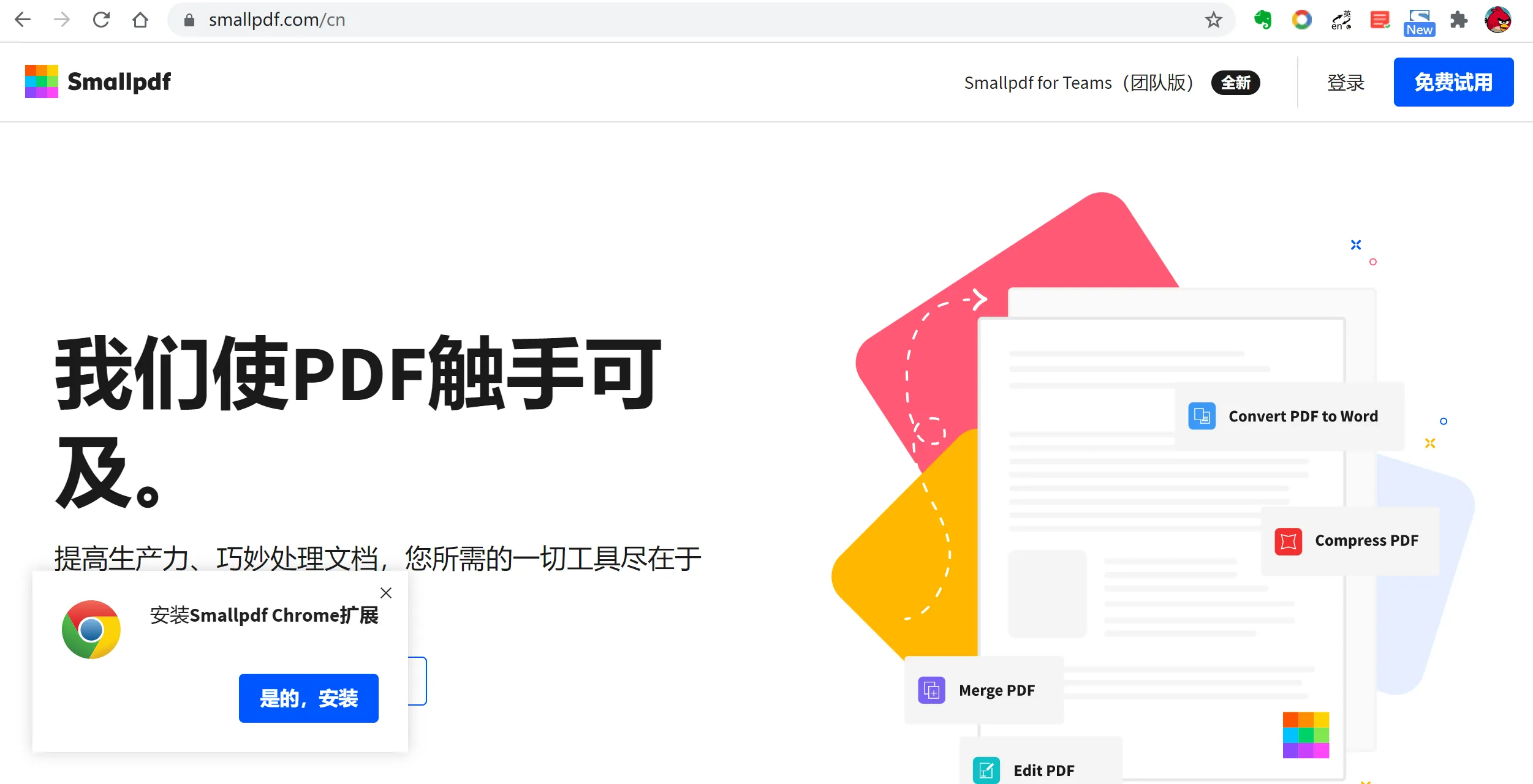Viewport: 1533px width, 784px height.
Task: Click outlined button behind the install popup
Action: click(x=418, y=681)
